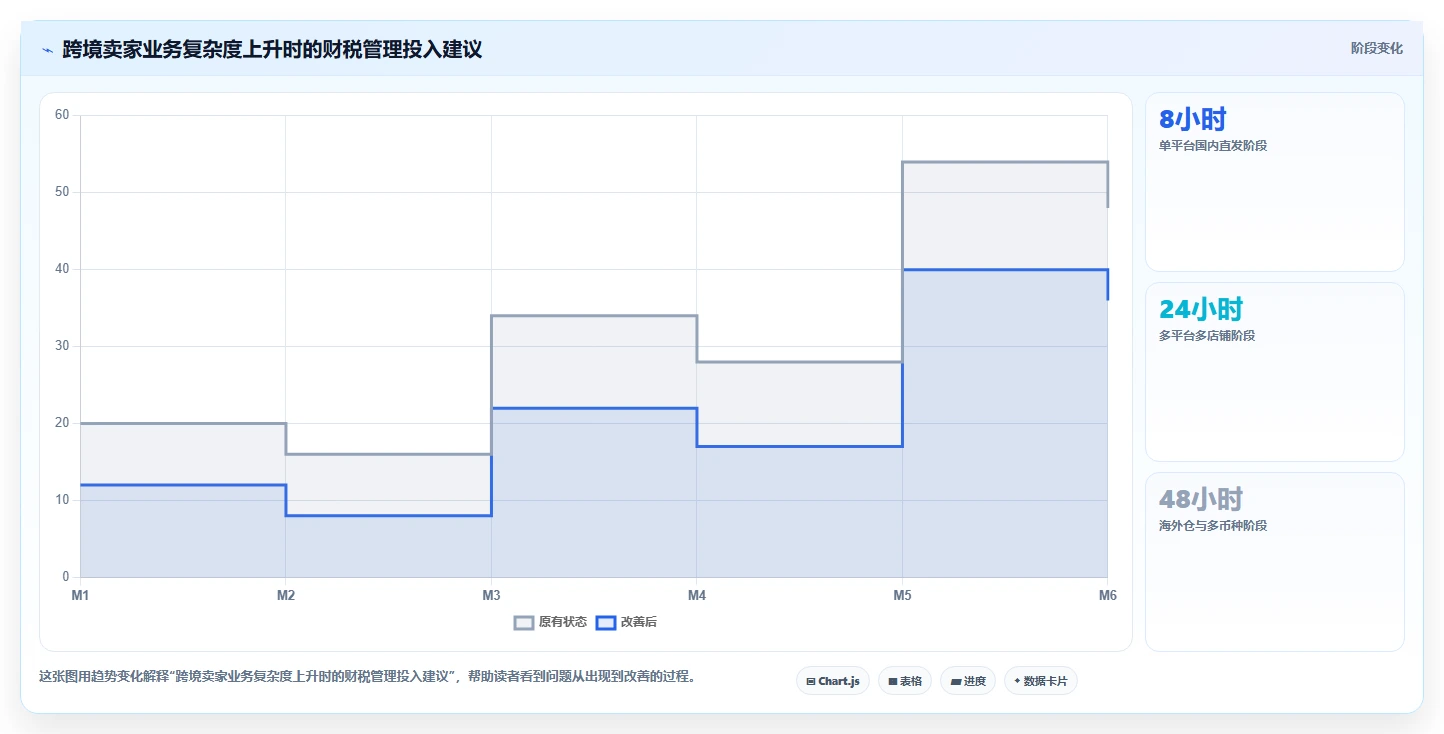This screenshot has height=734, width=1444.
Task: Click the lightning icon beside the title
Action: (x=47, y=49)
